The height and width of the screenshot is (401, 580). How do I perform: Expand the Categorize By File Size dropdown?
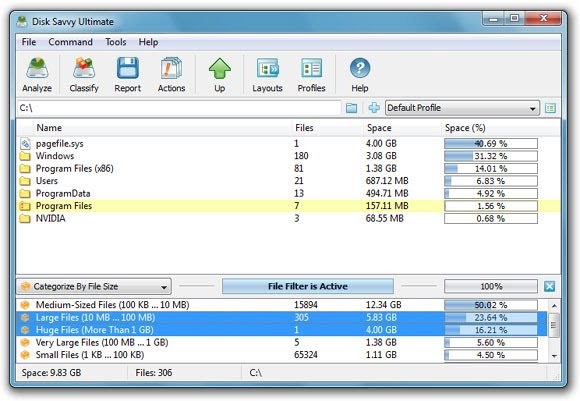pos(94,286)
